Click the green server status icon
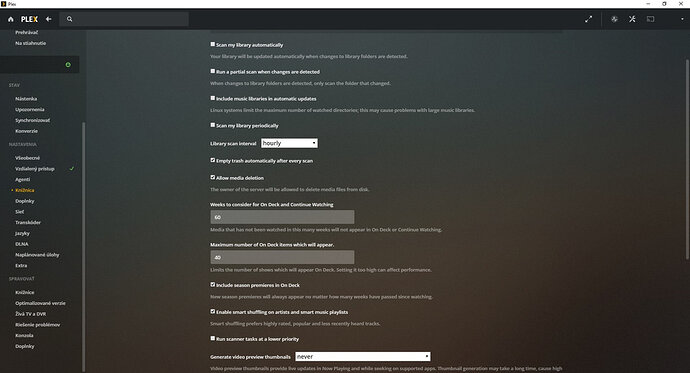The height and width of the screenshot is (373, 690). point(68,65)
